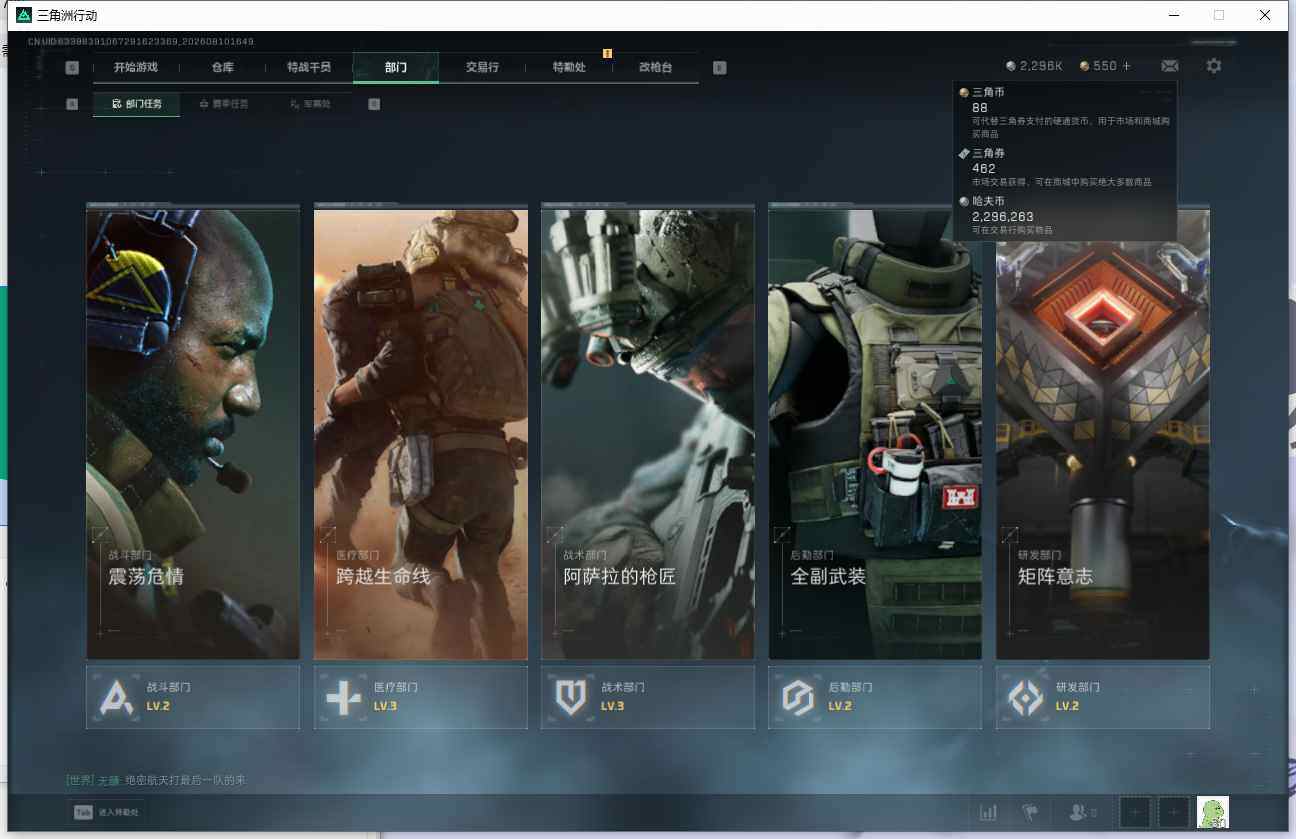
Task: Click the 哈夫币 label in tooltip
Action: [988, 201]
